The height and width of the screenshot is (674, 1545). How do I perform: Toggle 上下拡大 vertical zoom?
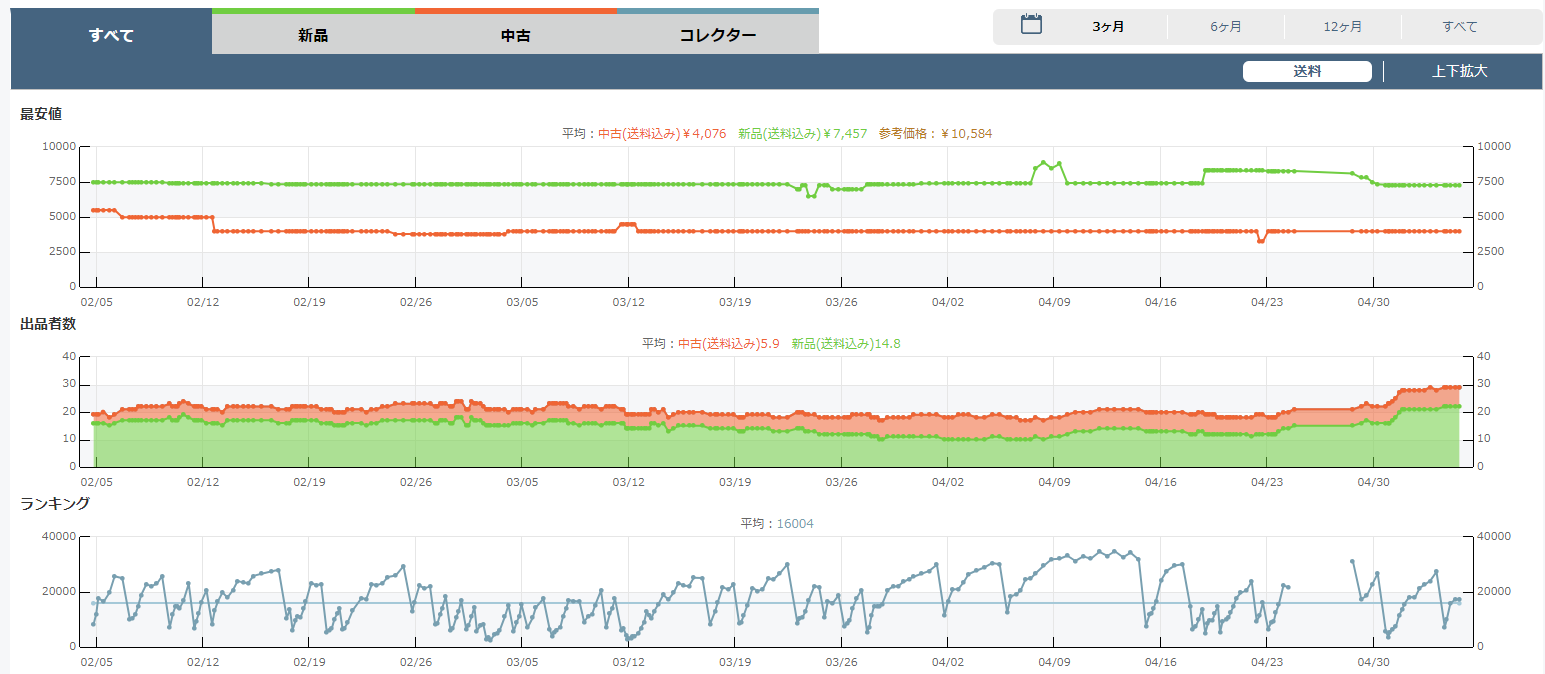click(x=1459, y=71)
